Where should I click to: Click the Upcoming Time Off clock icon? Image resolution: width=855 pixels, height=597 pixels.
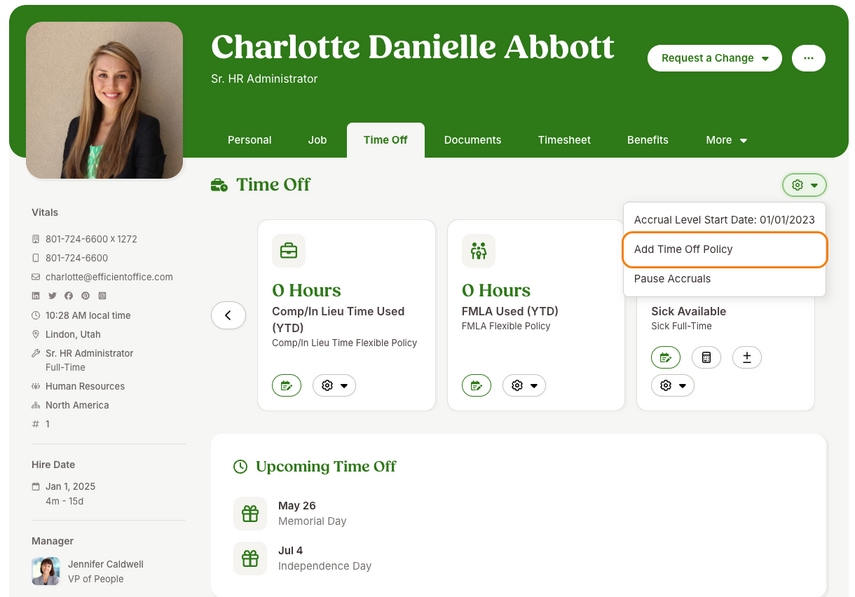240,467
